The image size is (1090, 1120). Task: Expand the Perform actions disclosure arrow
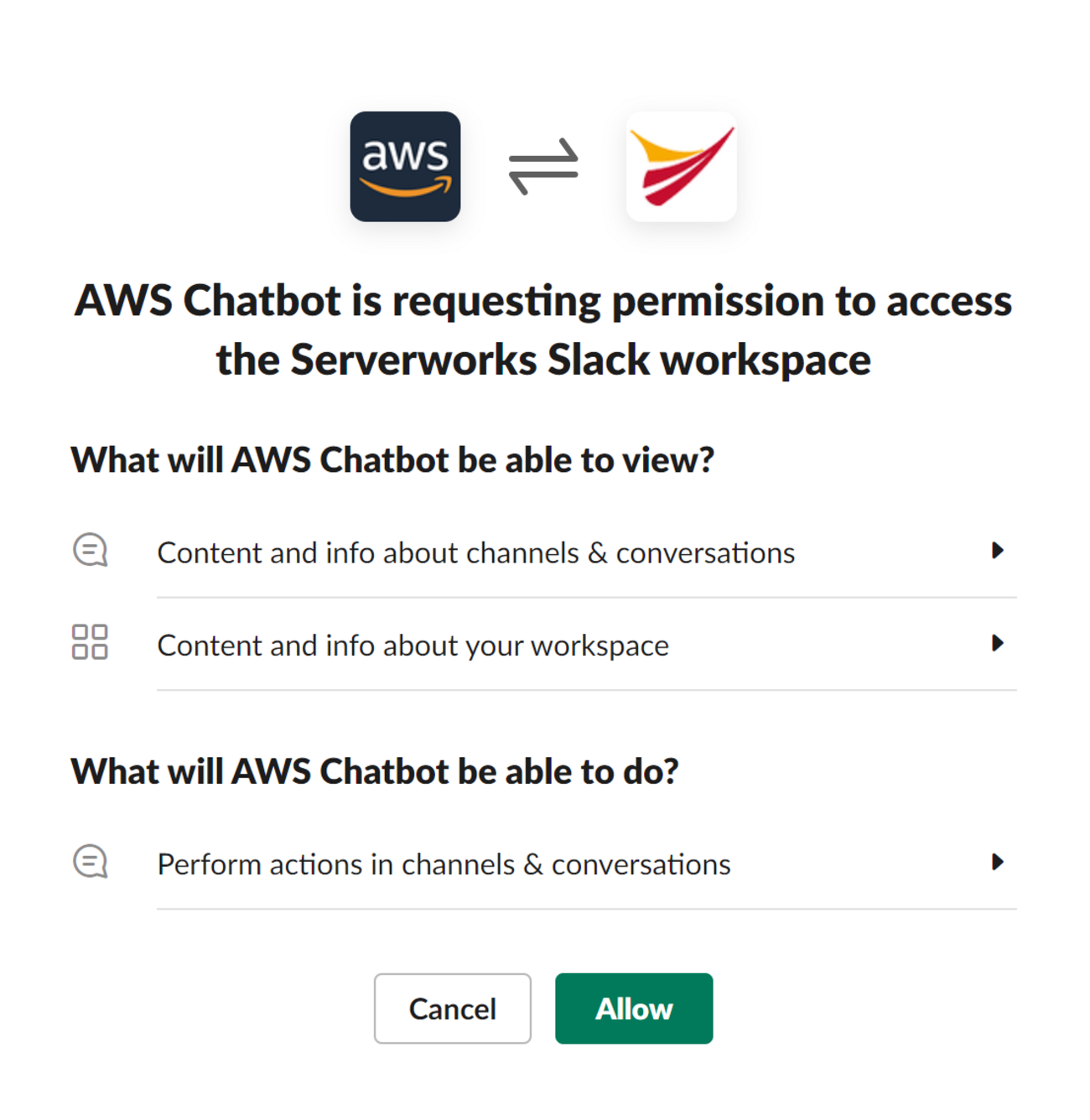pyautogui.click(x=997, y=862)
